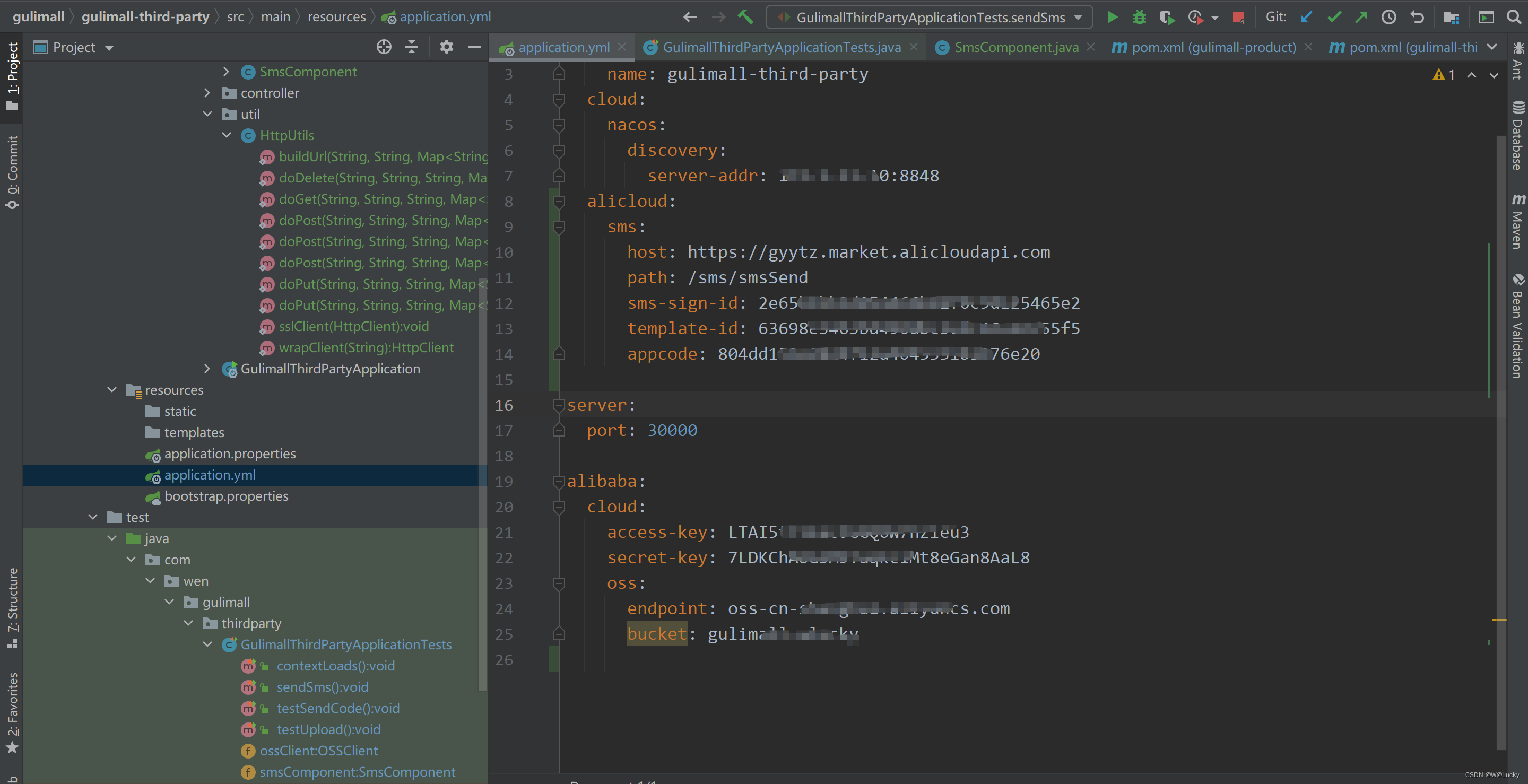Click the Git update project arrow
1528x784 pixels.
(1306, 17)
